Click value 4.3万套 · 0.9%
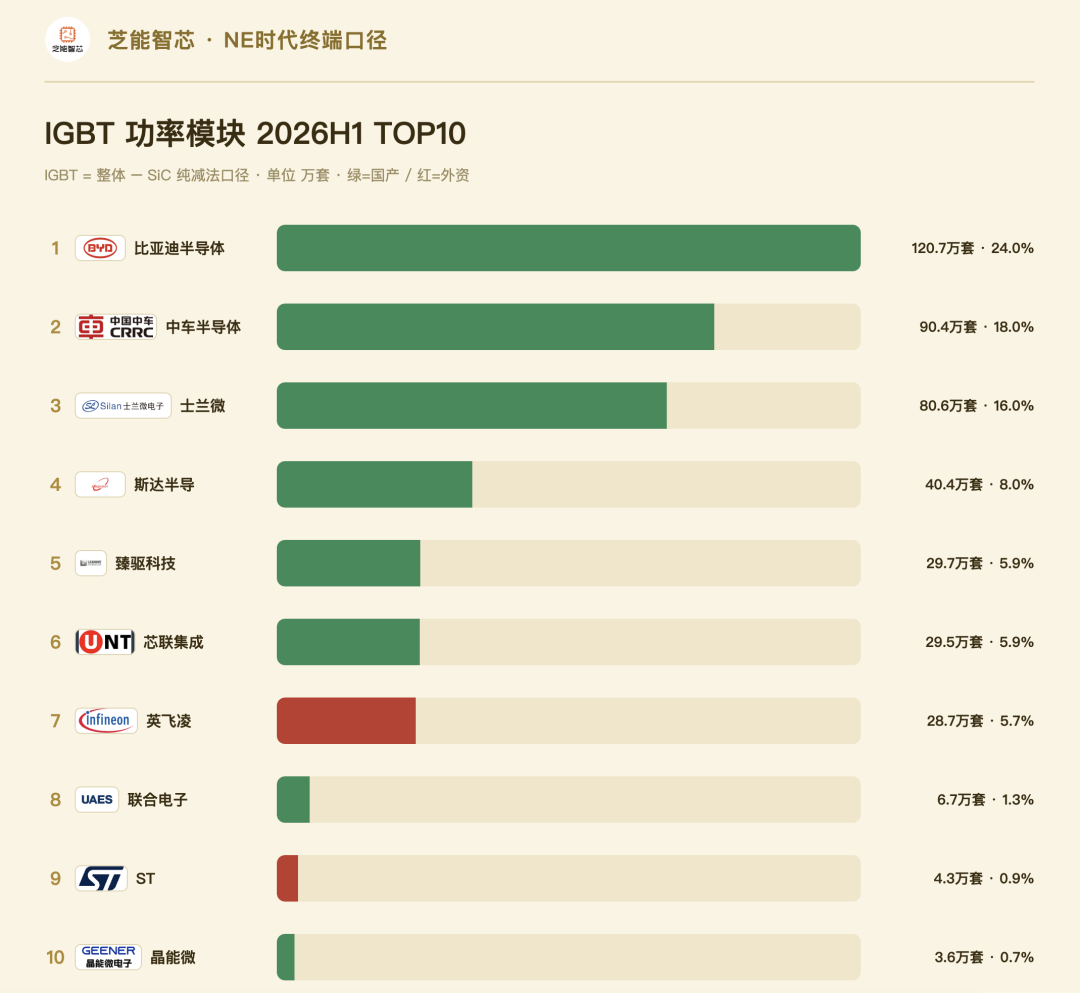The image size is (1080, 993). [984, 879]
